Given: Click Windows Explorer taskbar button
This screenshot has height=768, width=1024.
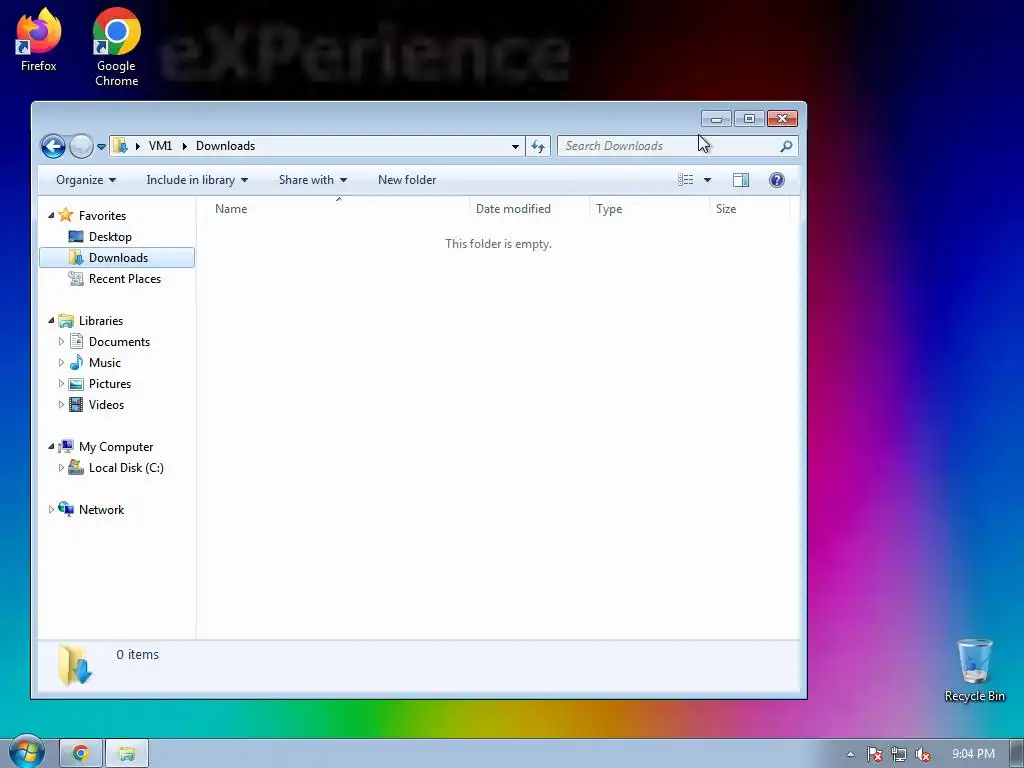Looking at the screenshot, I should click(127, 754).
